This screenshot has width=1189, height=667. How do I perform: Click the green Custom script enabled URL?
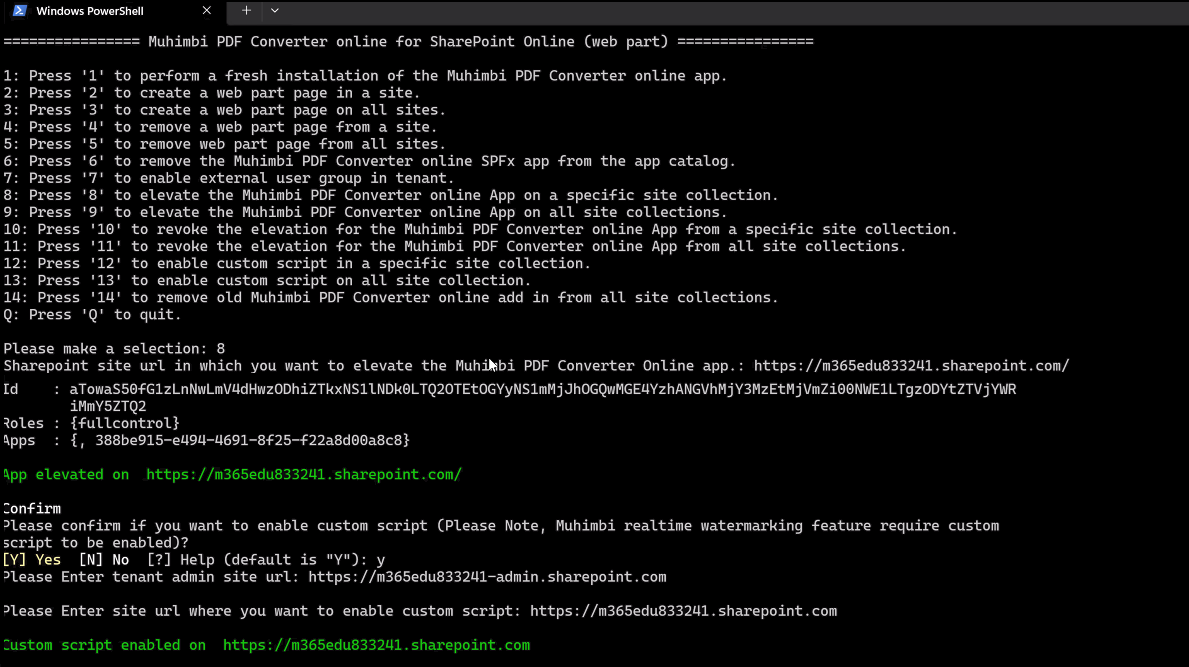click(x=376, y=645)
